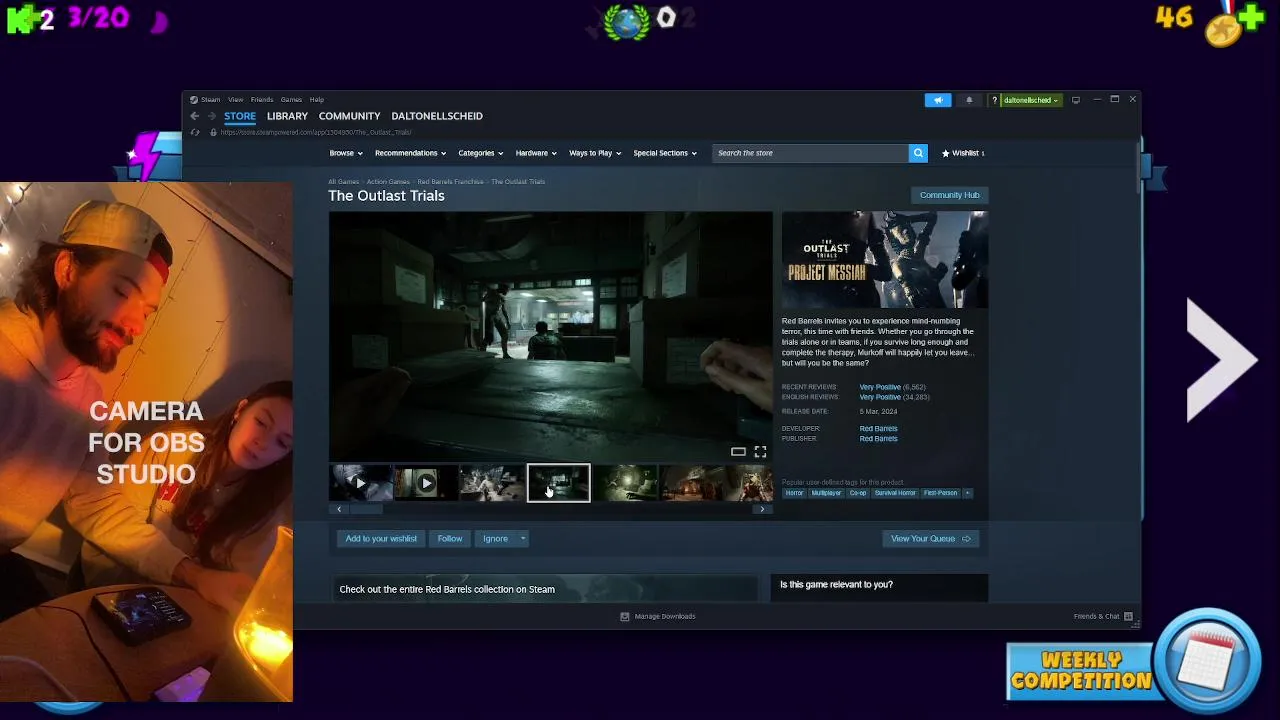Open the View menu
The width and height of the screenshot is (1280, 720).
pyautogui.click(x=235, y=100)
